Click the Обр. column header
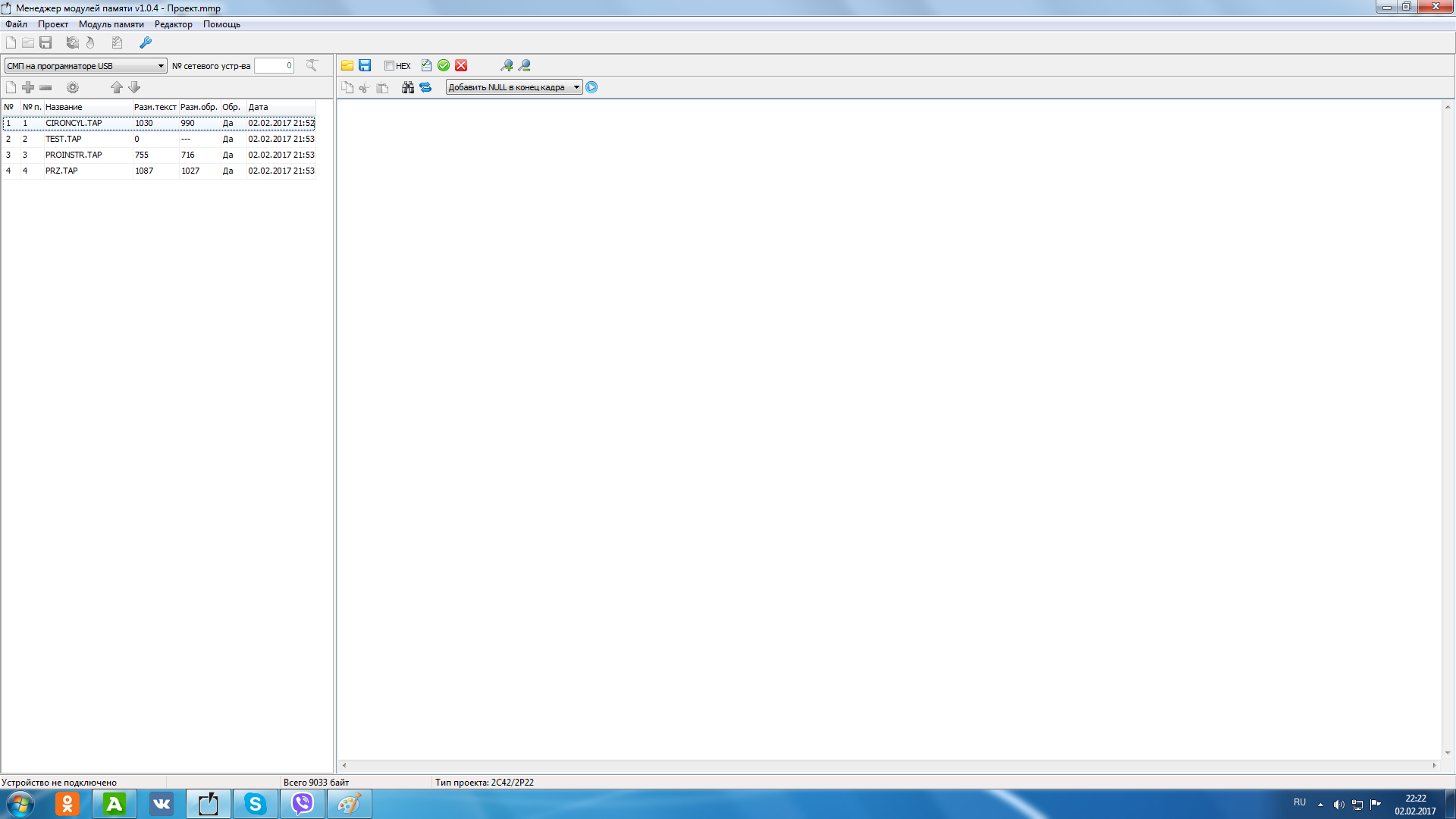 point(234,107)
